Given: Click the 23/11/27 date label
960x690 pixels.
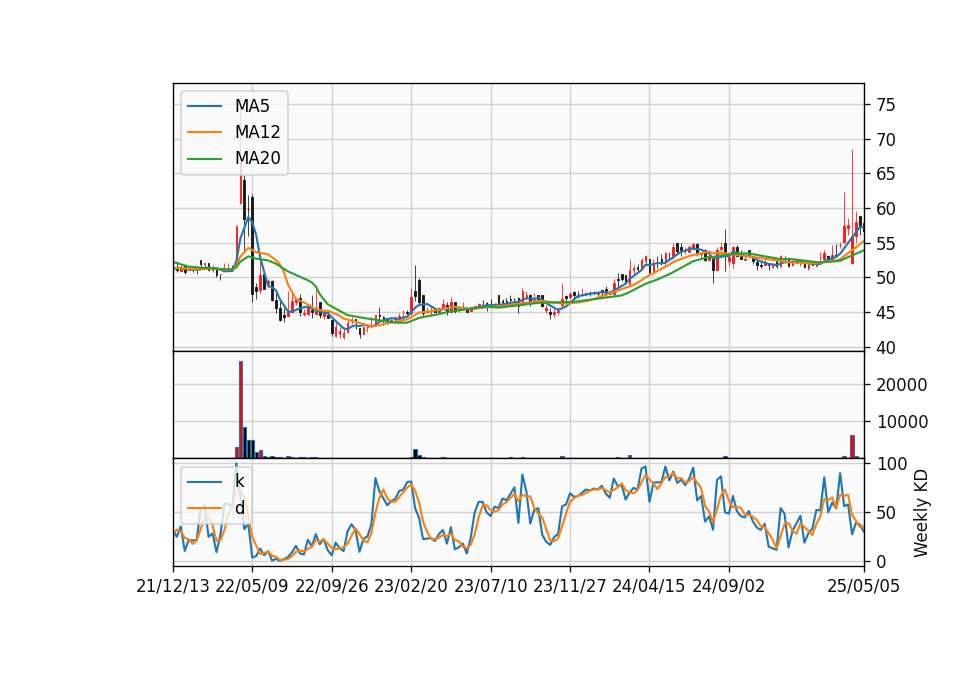Looking at the screenshot, I should click(570, 587).
